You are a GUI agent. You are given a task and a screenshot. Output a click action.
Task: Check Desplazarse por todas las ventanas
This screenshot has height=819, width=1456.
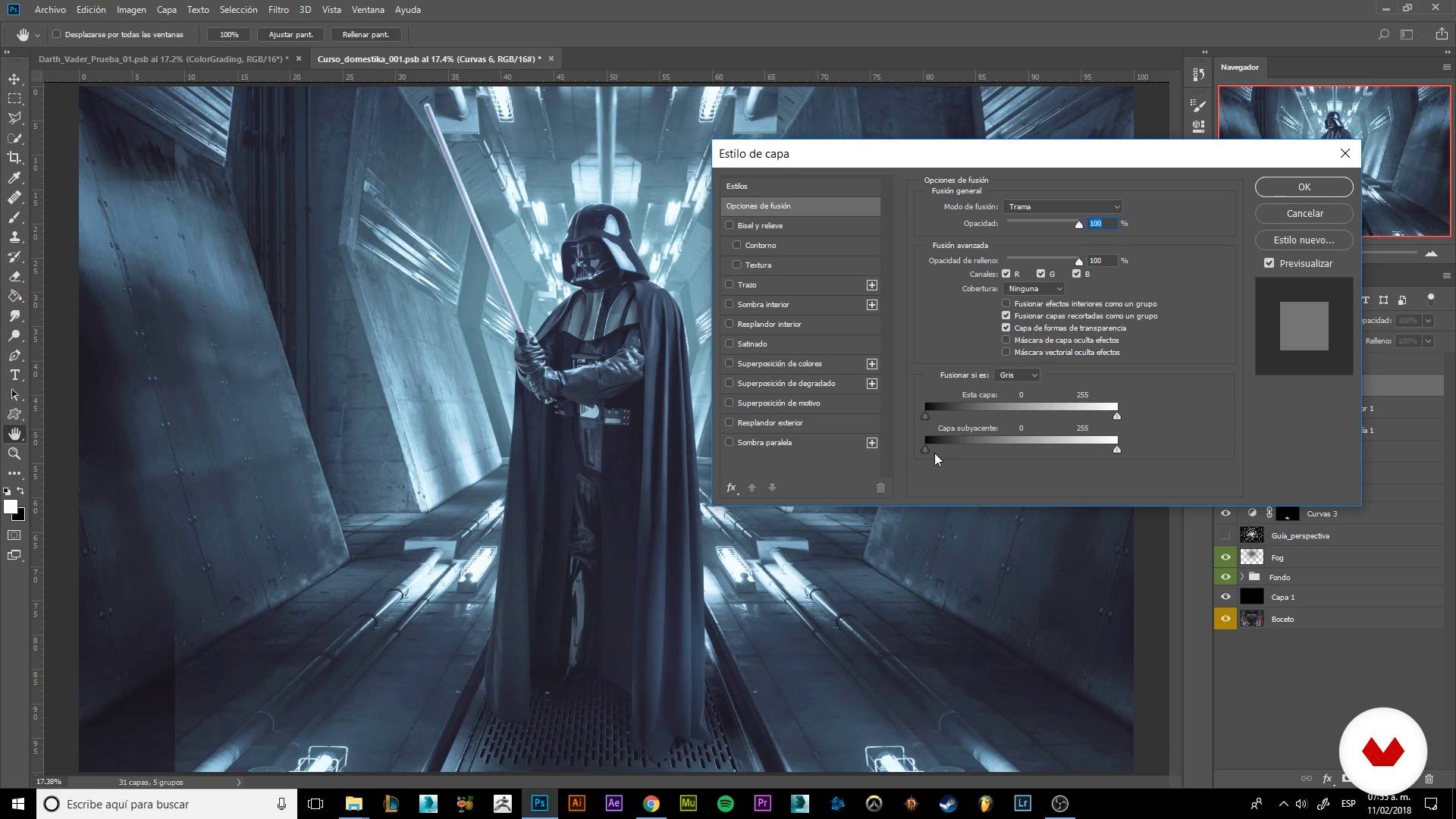tap(57, 34)
